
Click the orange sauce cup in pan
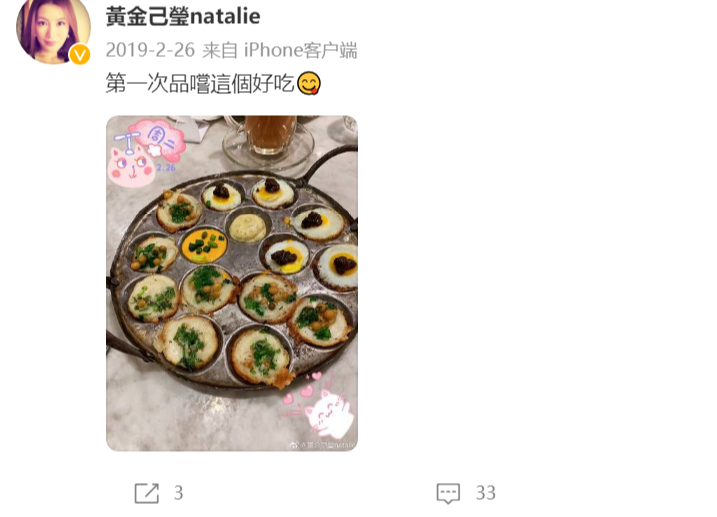(x=204, y=245)
